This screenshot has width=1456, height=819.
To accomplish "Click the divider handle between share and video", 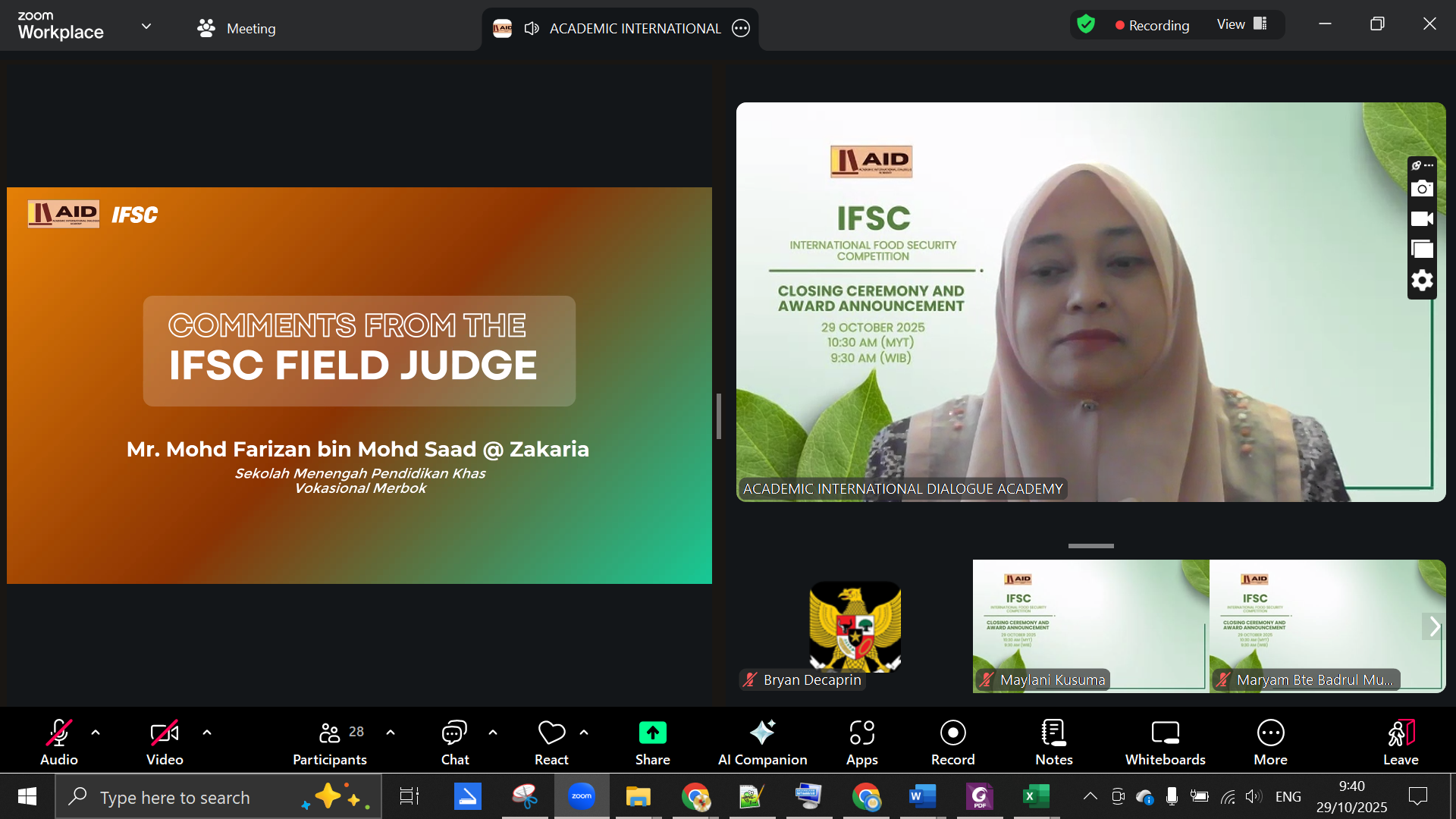I will click(x=718, y=416).
